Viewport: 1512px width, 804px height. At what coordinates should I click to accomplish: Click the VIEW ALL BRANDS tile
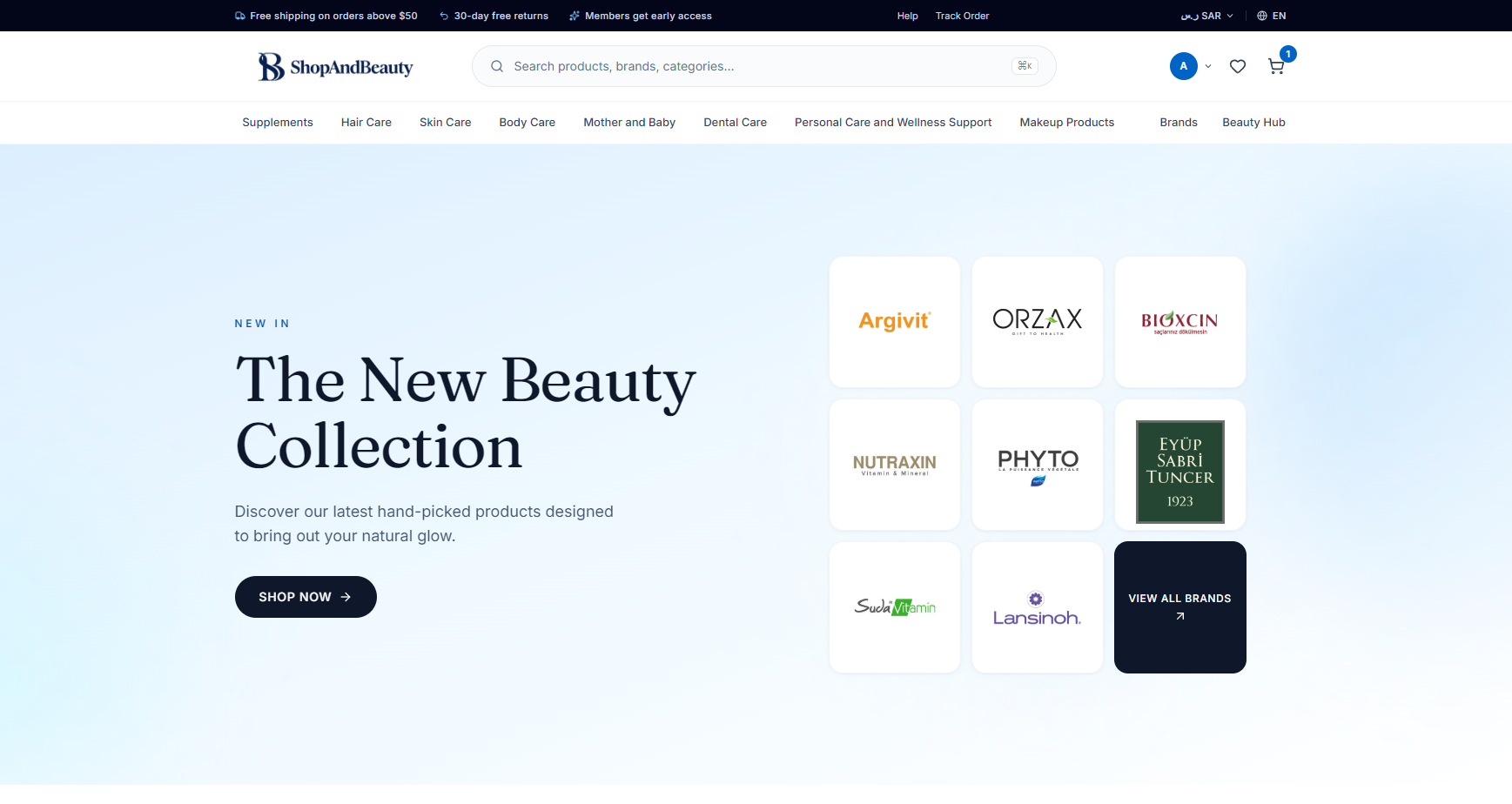click(1180, 607)
